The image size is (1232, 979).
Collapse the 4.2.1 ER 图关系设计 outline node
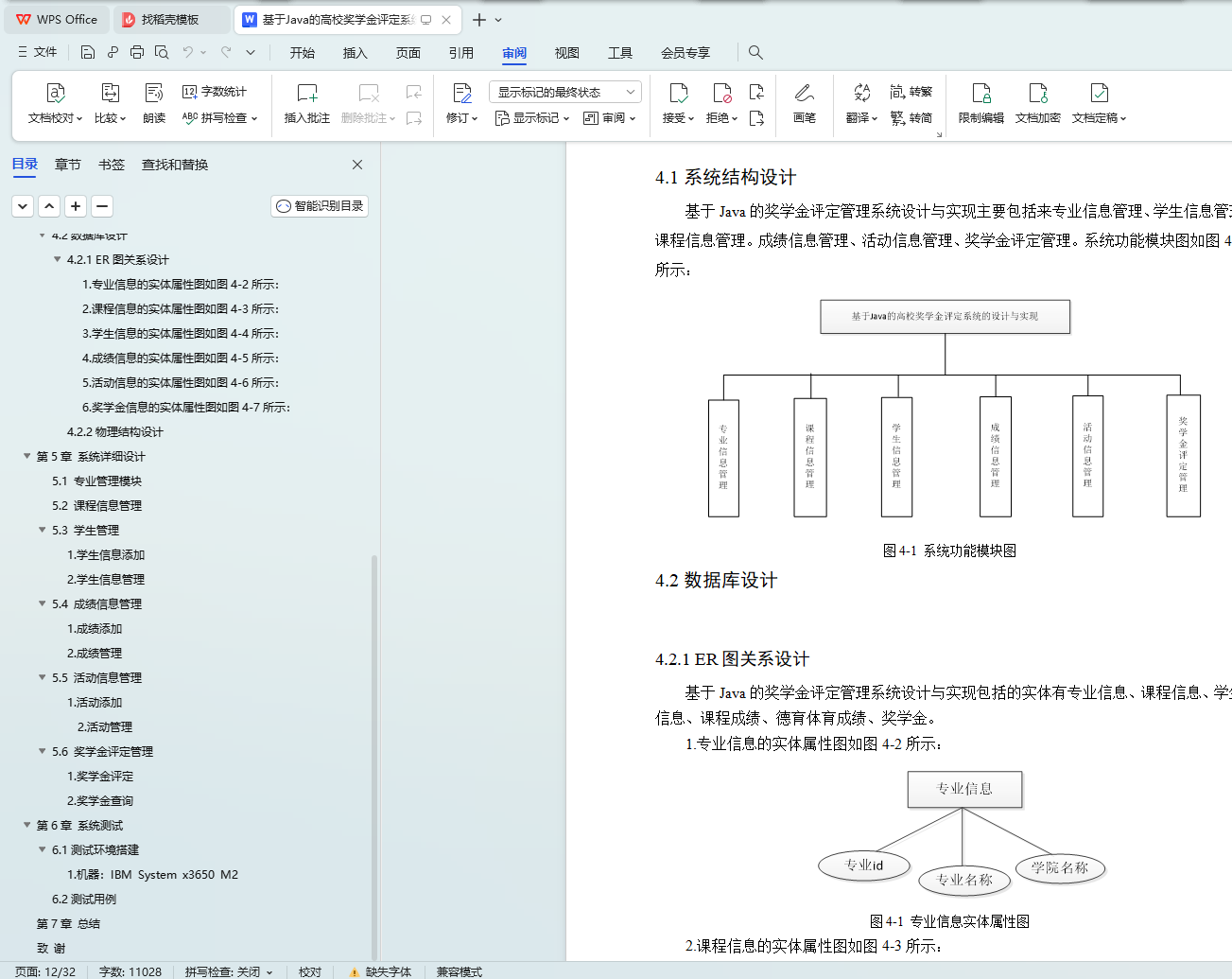58,259
